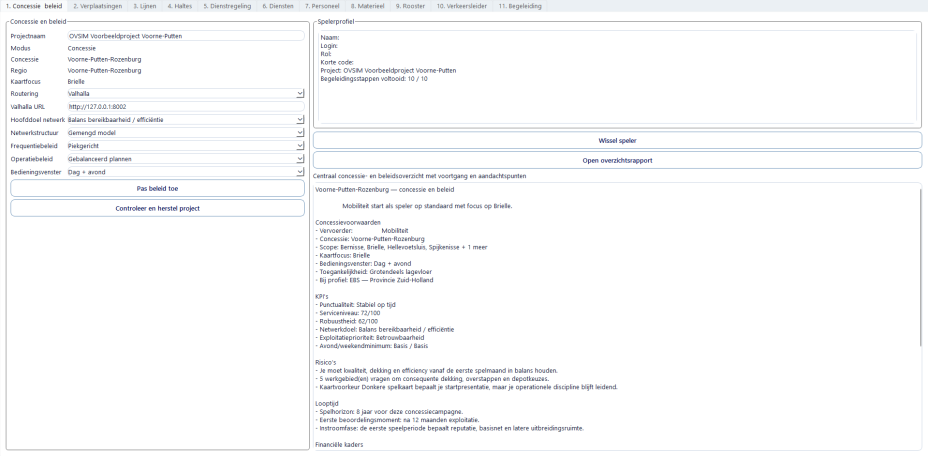Image resolution: width=928 pixels, height=456 pixels.
Task: Click the Wissel speler button
Action: [617, 140]
